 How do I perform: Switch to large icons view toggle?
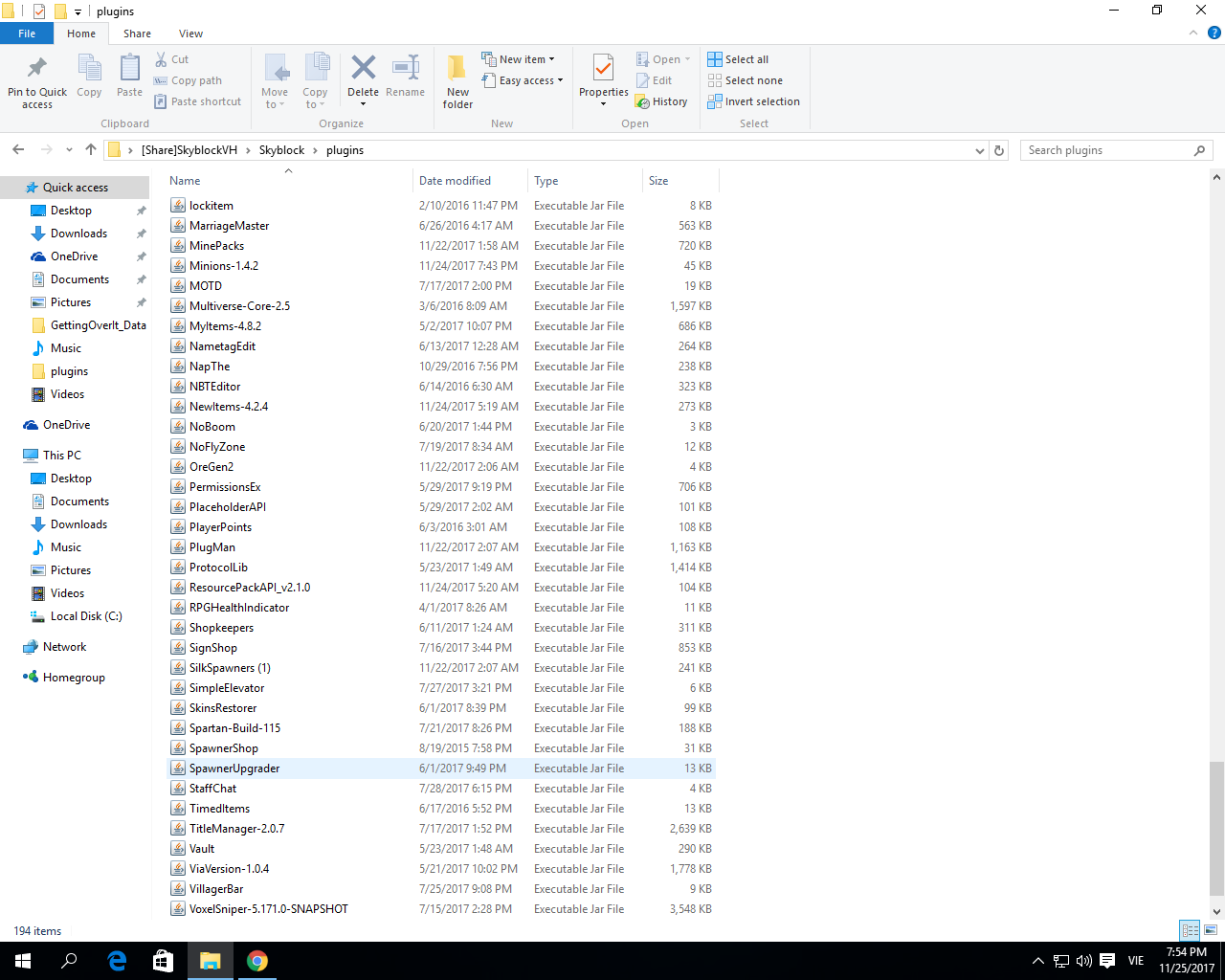1211,930
